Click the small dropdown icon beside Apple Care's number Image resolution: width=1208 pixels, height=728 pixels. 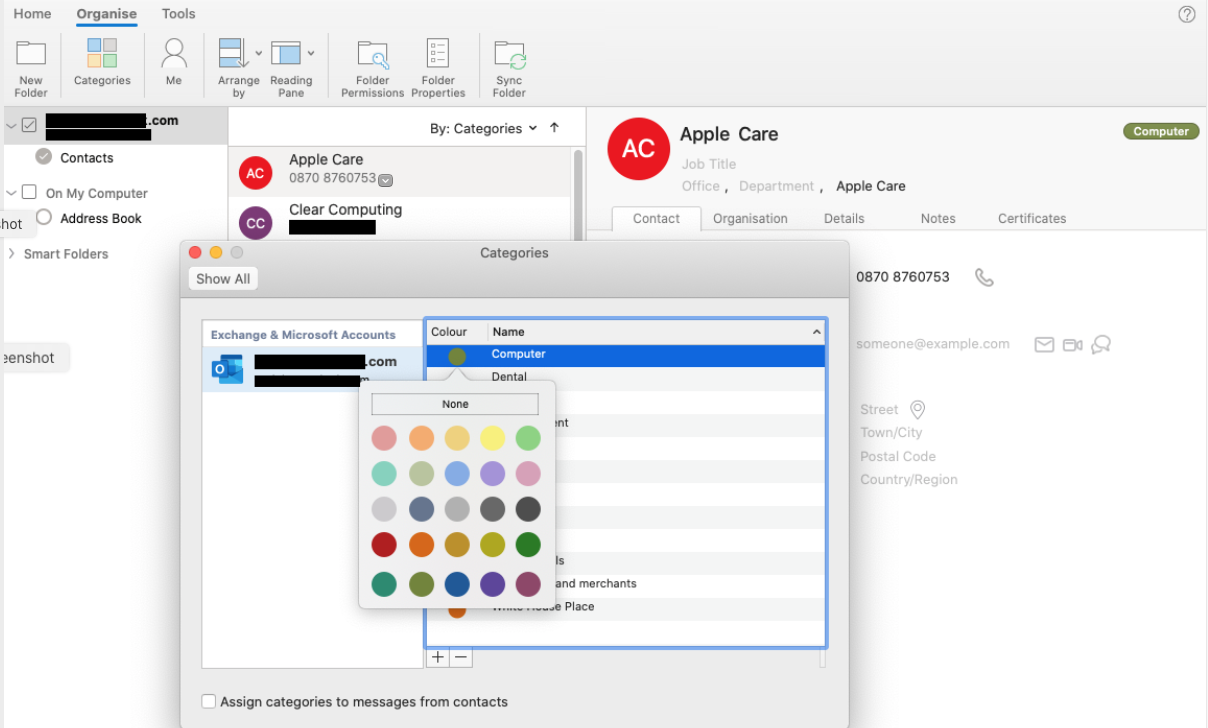385,180
